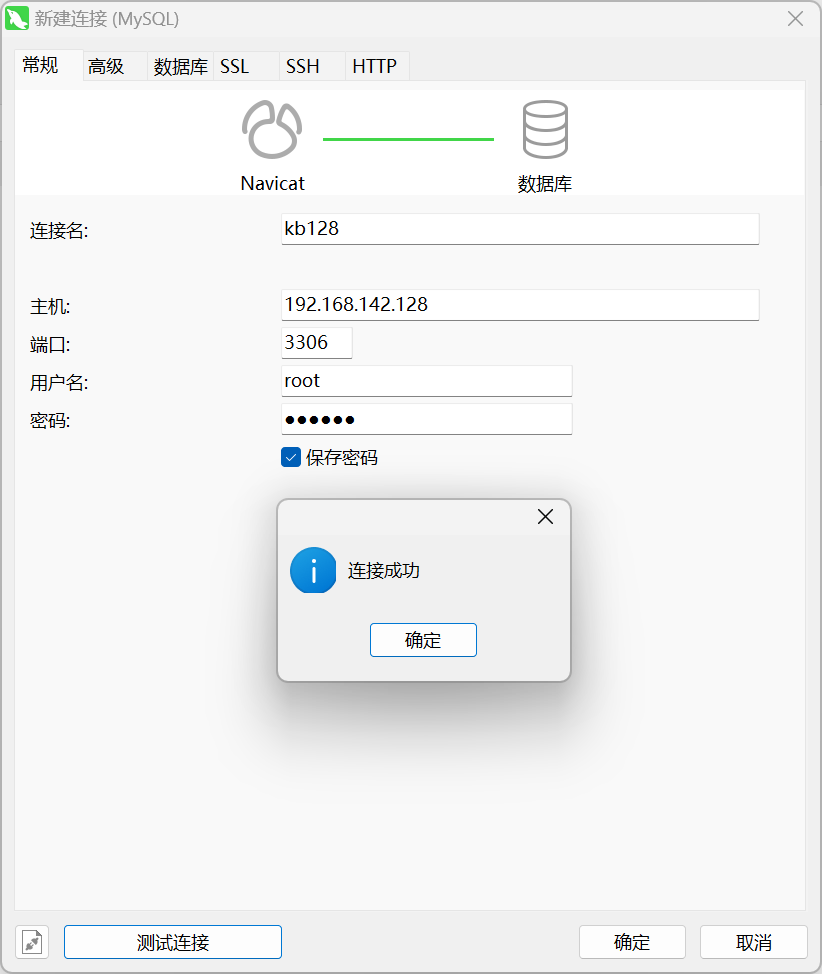
Task: Focus the 连接名 field containing kb128
Action: [x=520, y=229]
